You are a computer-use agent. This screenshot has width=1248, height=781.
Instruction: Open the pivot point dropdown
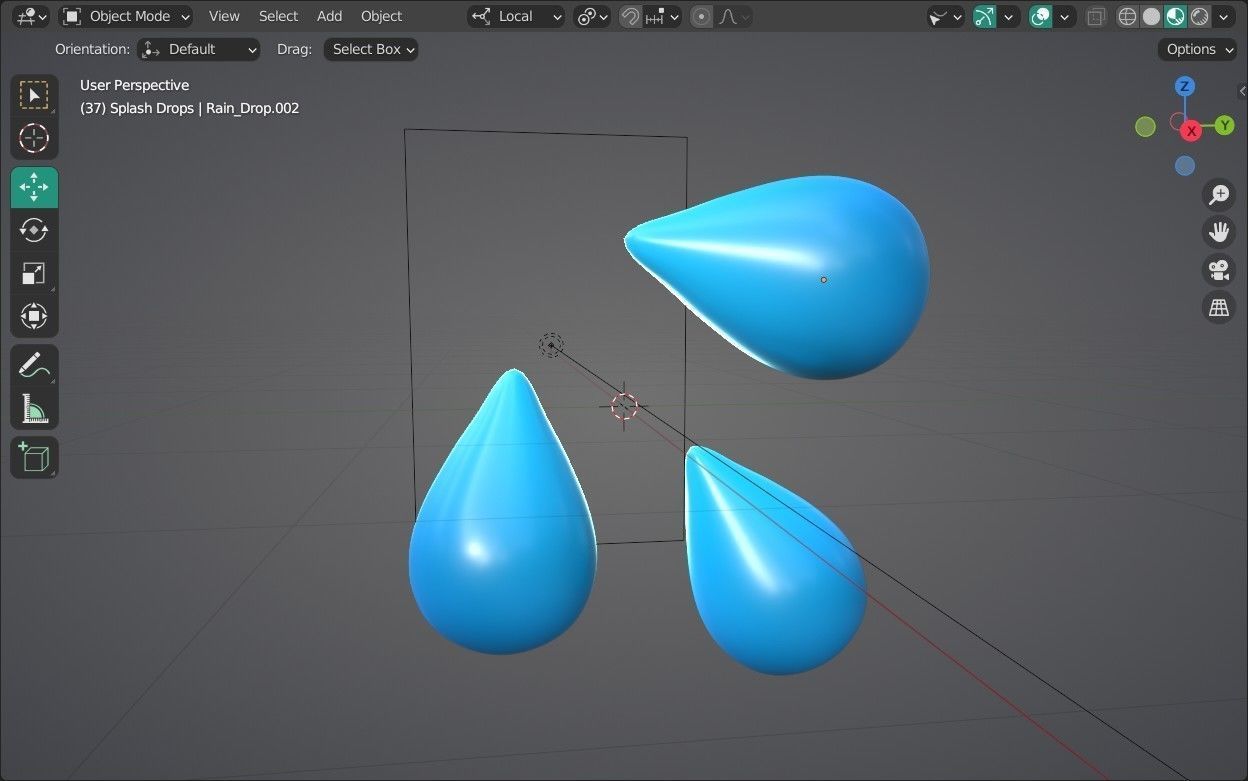click(592, 16)
